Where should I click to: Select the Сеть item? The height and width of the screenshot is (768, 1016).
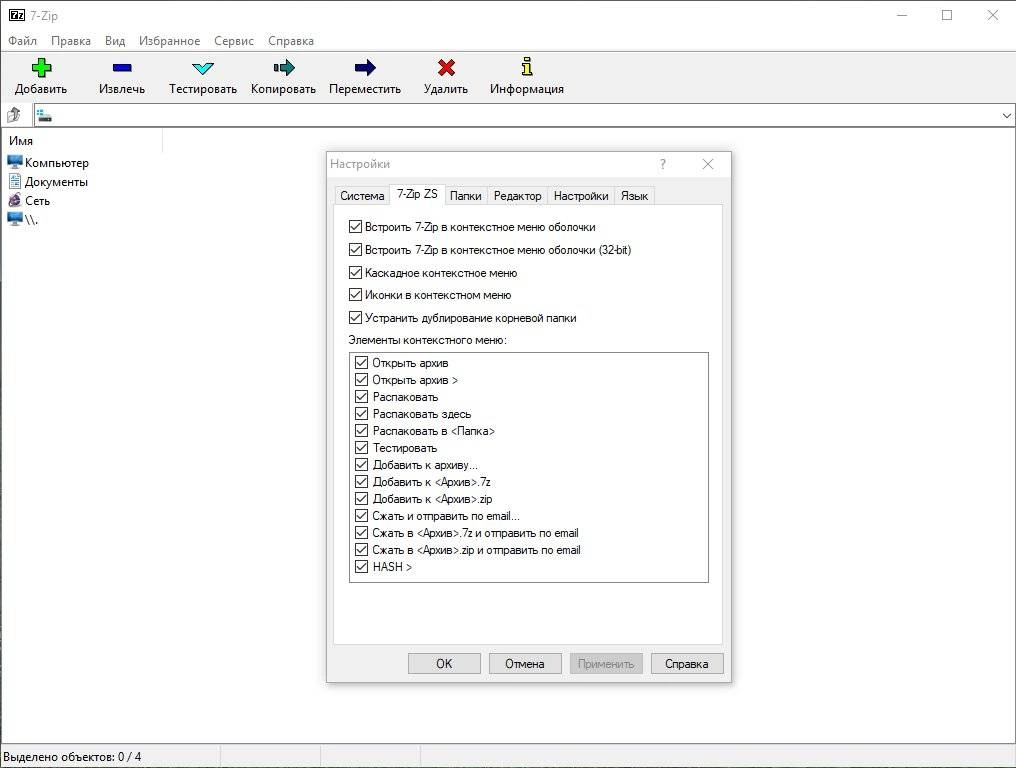pos(29,200)
